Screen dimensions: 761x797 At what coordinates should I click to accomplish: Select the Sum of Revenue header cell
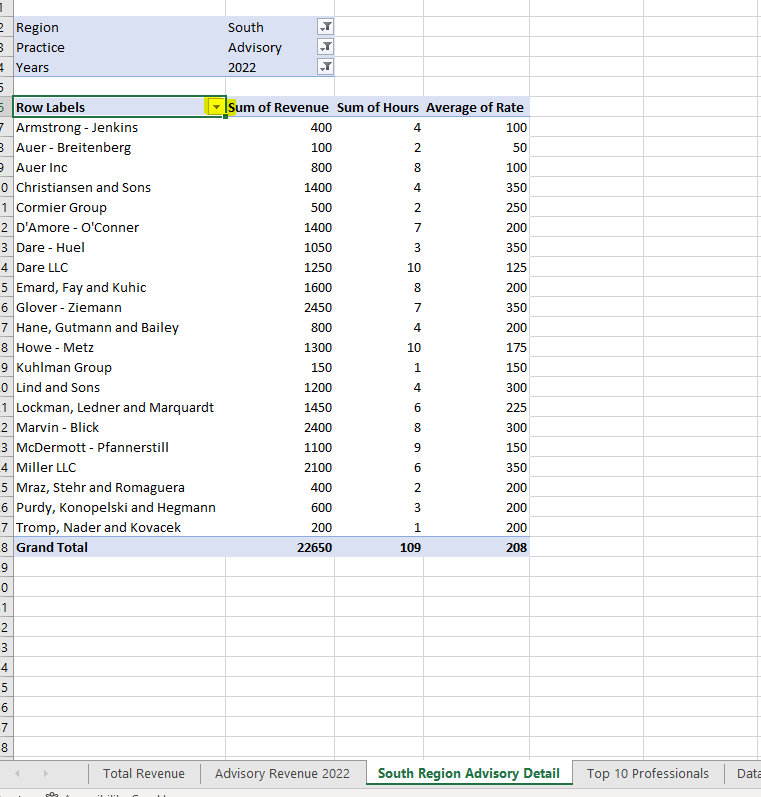coord(279,107)
